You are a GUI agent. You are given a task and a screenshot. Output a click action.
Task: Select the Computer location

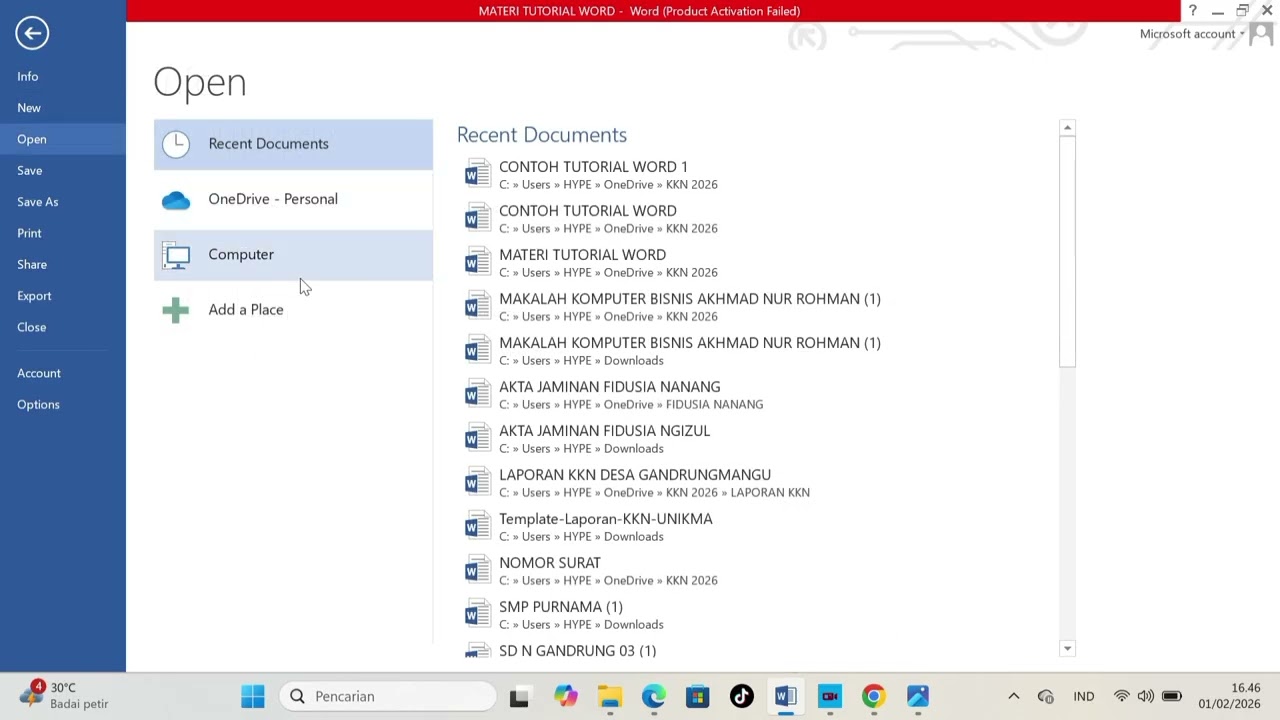[x=293, y=255]
